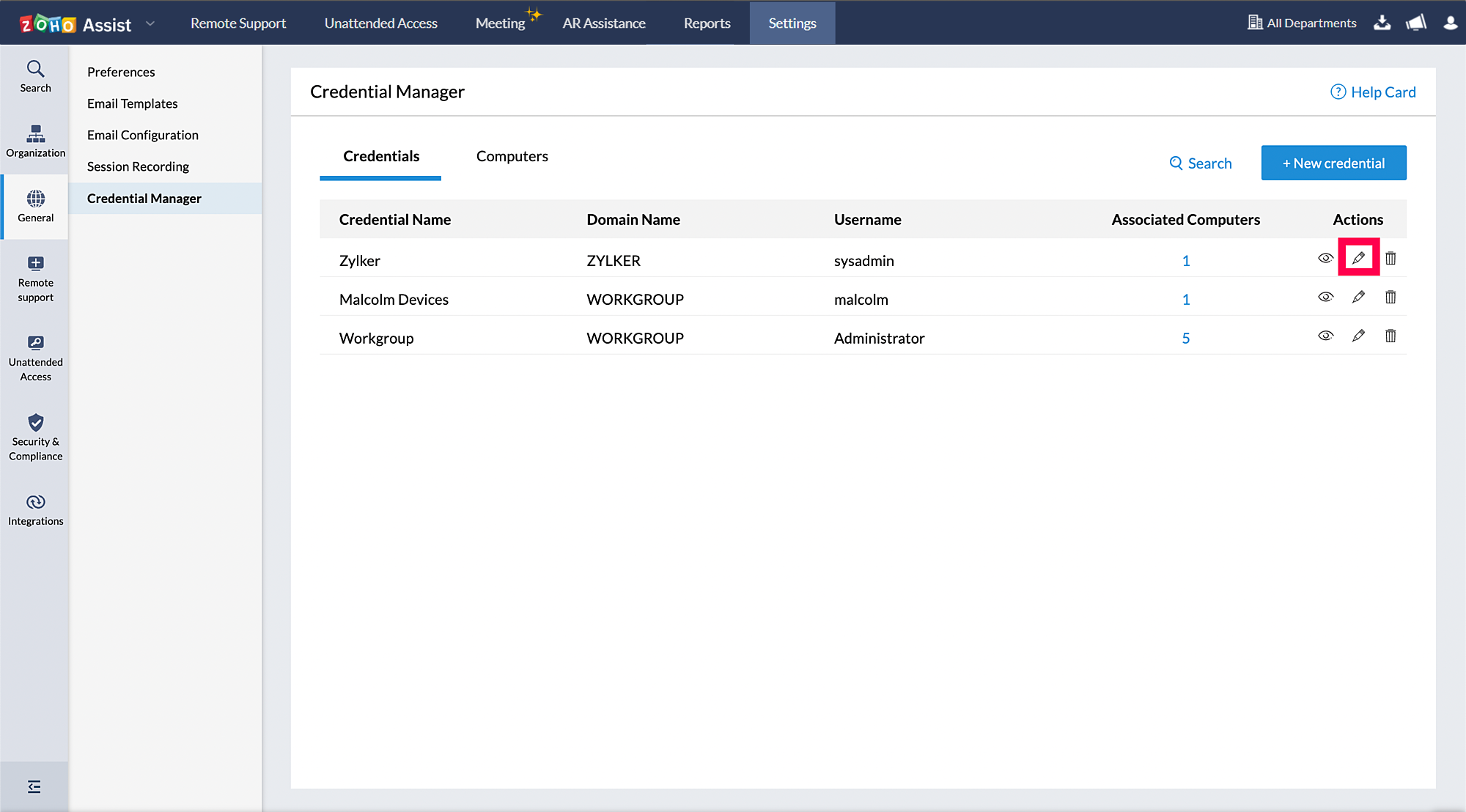Screen dimensions: 1466x812
Task: Open the All Departments selector
Action: [1302, 23]
